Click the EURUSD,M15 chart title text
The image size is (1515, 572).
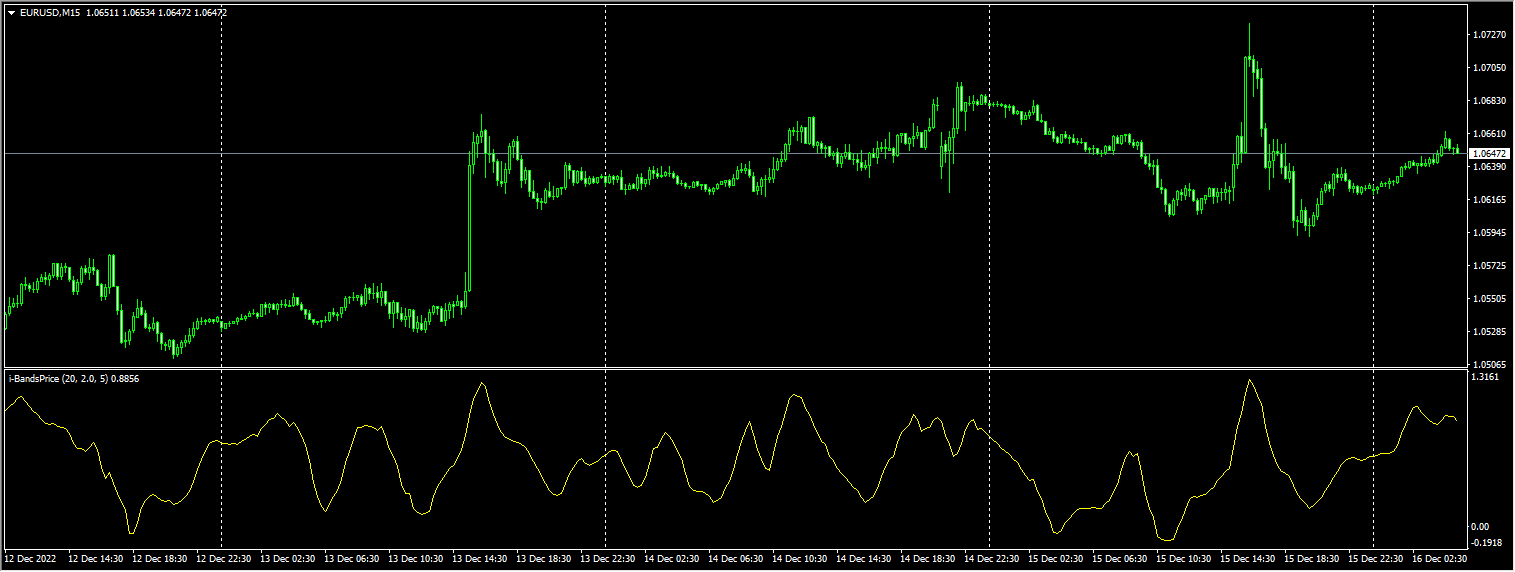51,13
